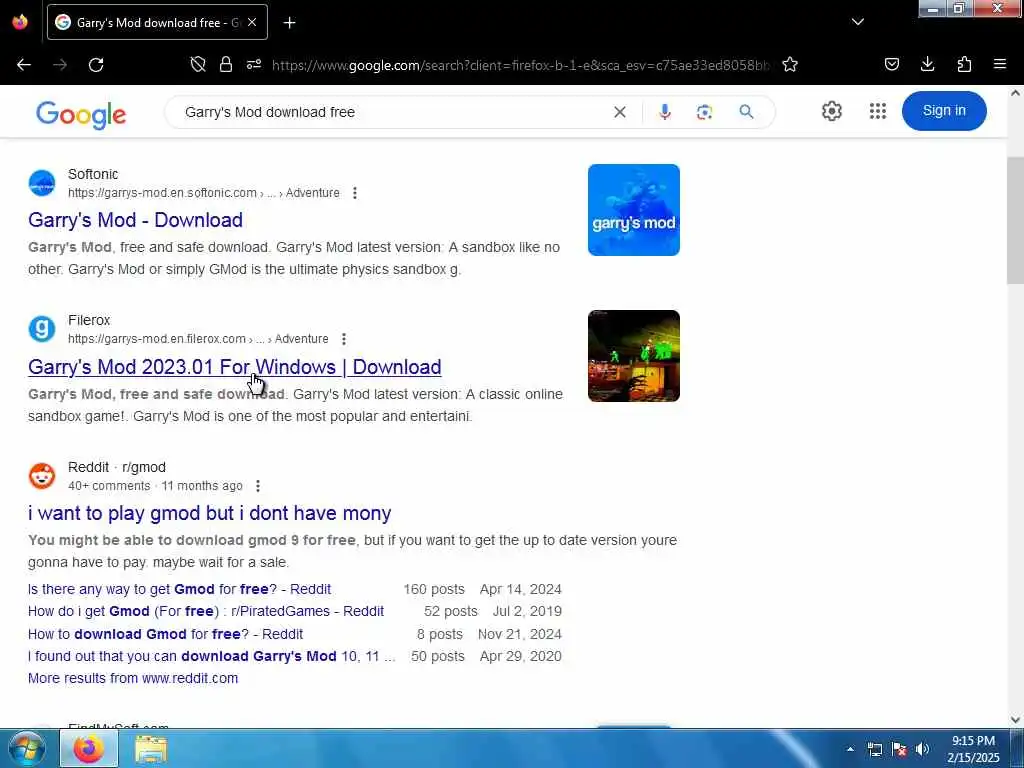Clear the Google search box with X

point(620,112)
